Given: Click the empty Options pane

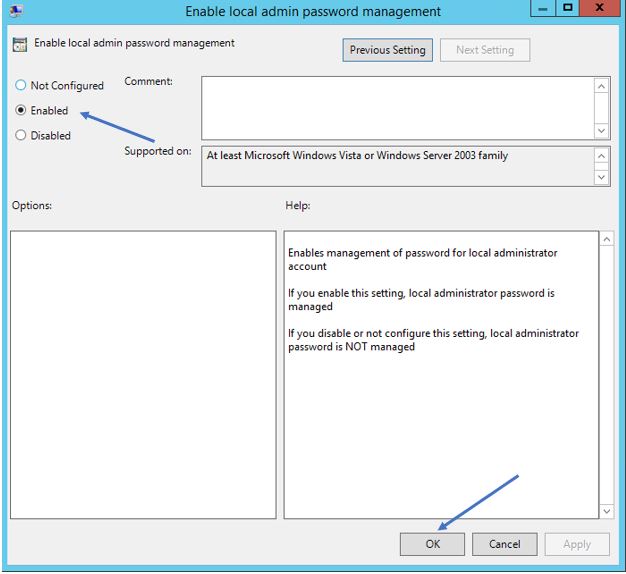Looking at the screenshot, I should pos(143,375).
